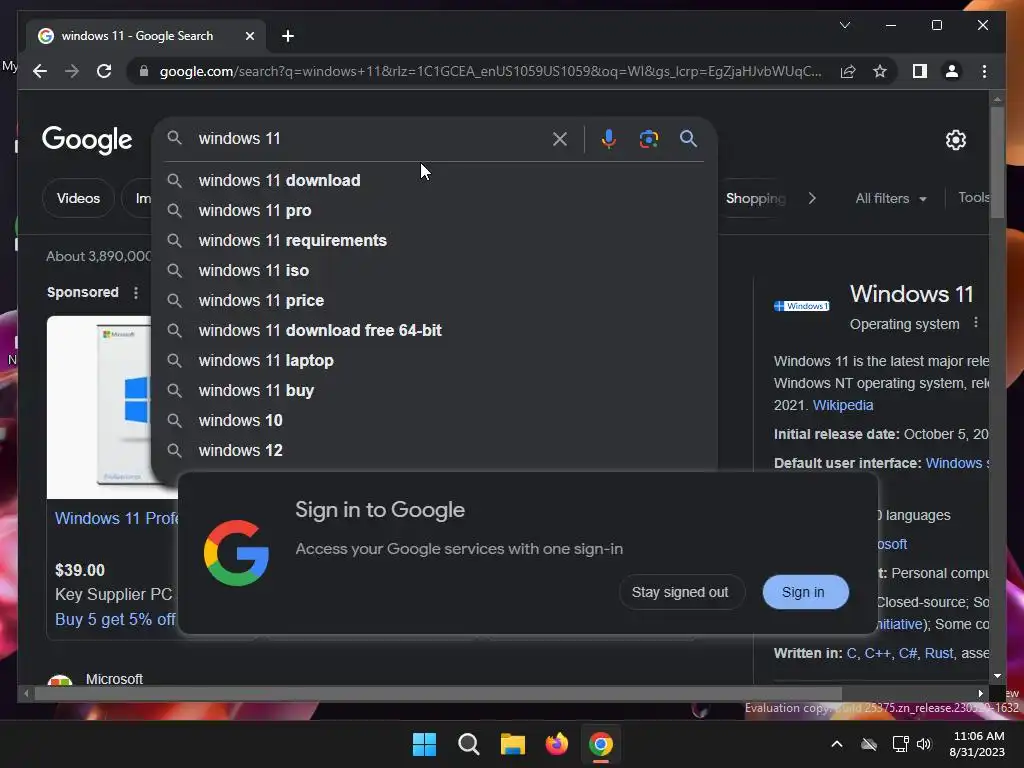Screen dimensions: 1024x768
Task: Select suggestion windows 11 laptop
Action: [434, 360]
